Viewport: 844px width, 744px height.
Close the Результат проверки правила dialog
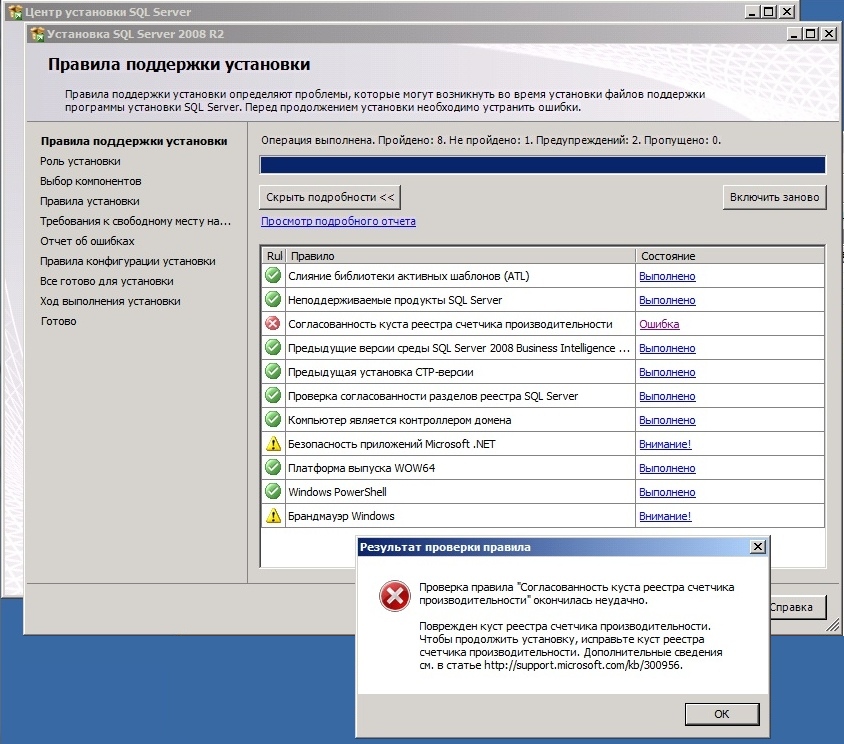(x=757, y=547)
